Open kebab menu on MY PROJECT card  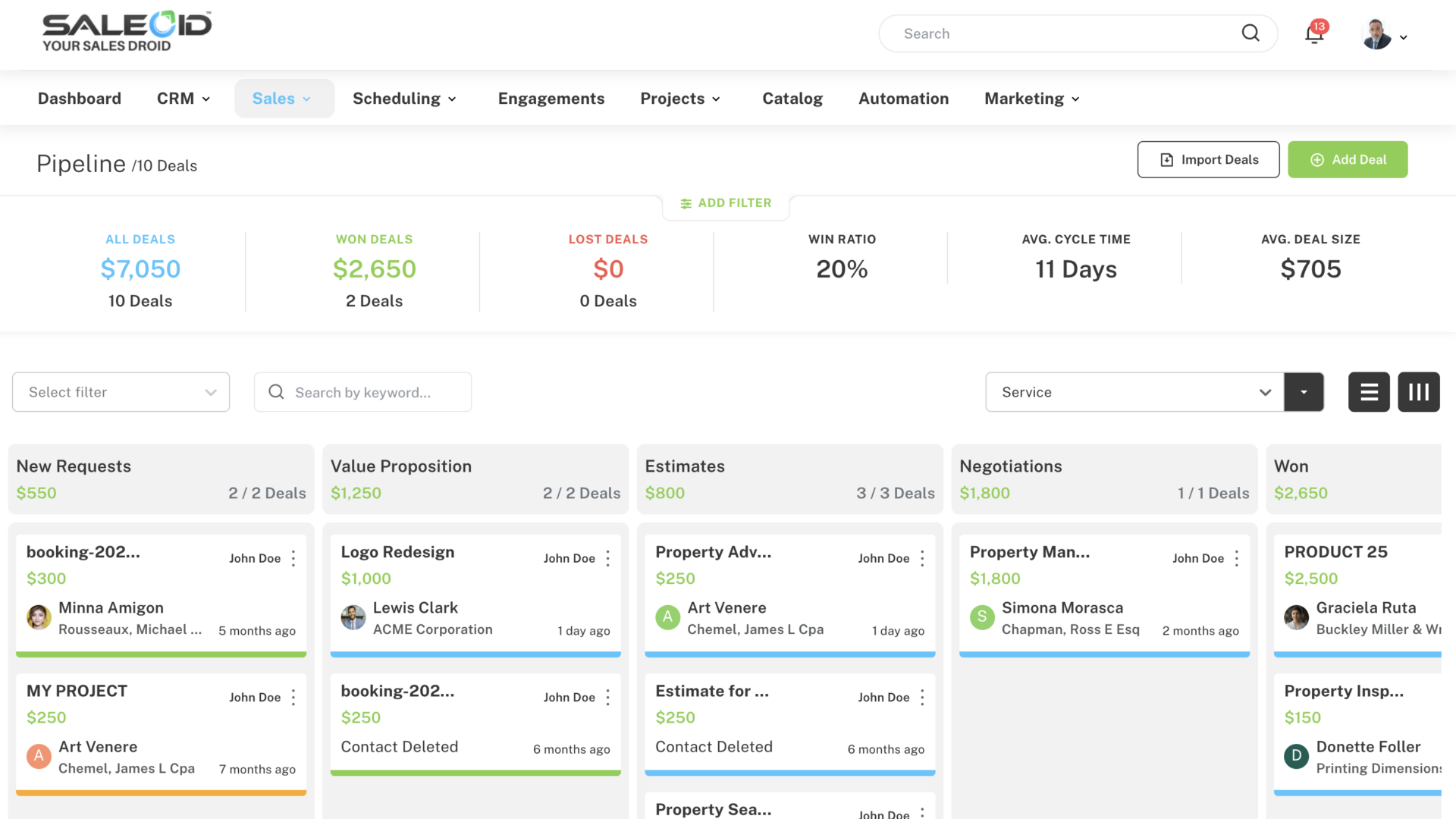(x=293, y=698)
